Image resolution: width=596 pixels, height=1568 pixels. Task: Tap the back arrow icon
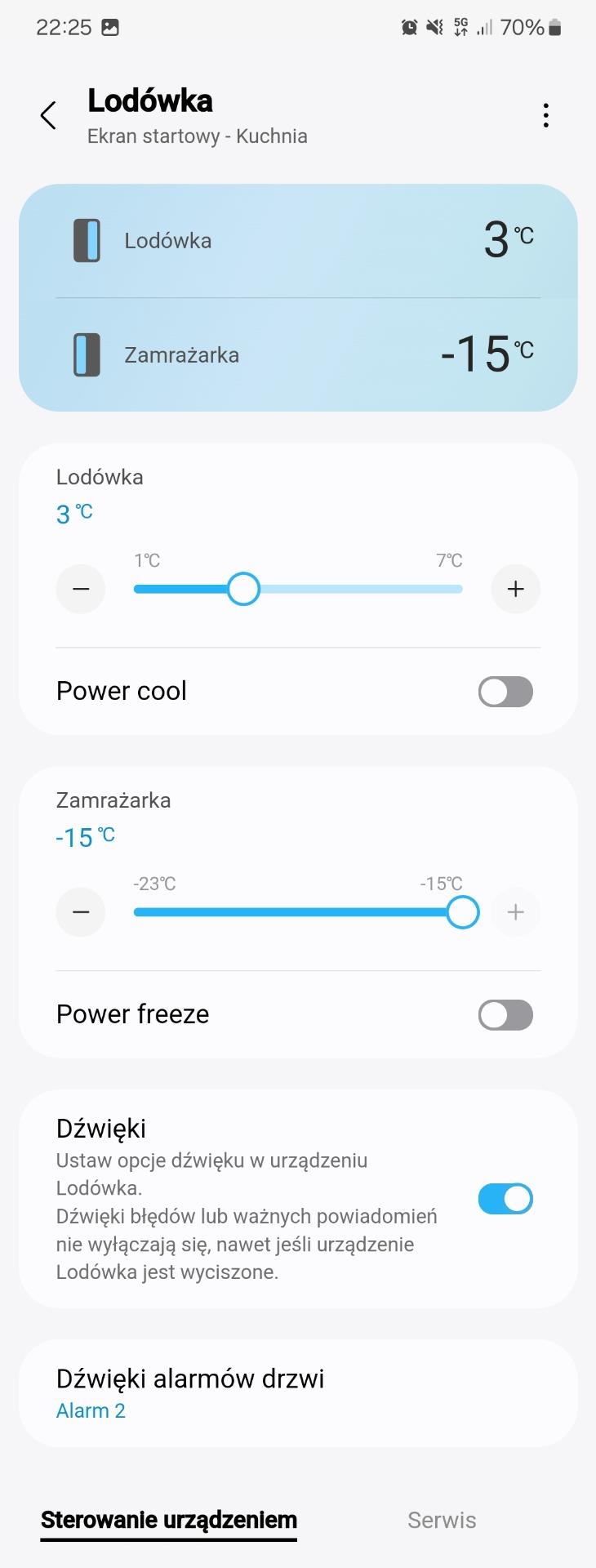coord(49,116)
